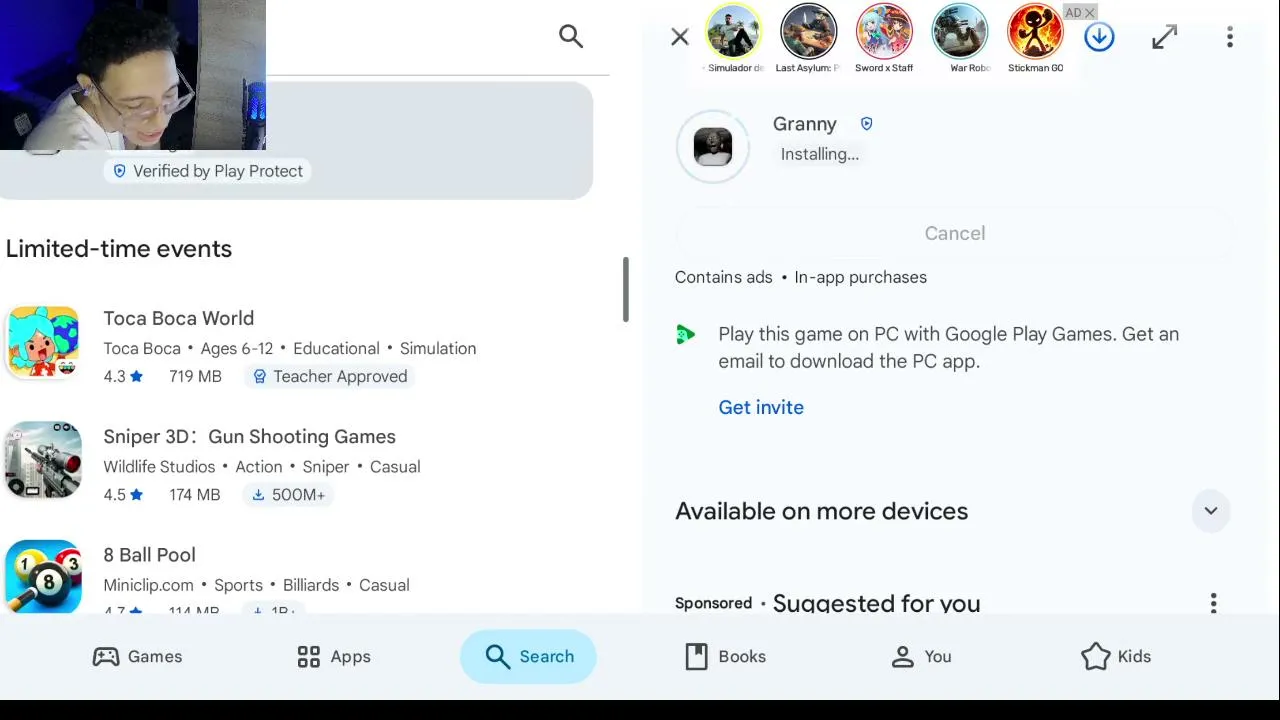1280x720 pixels.
Task: Open the Books tab
Action: pos(725,656)
